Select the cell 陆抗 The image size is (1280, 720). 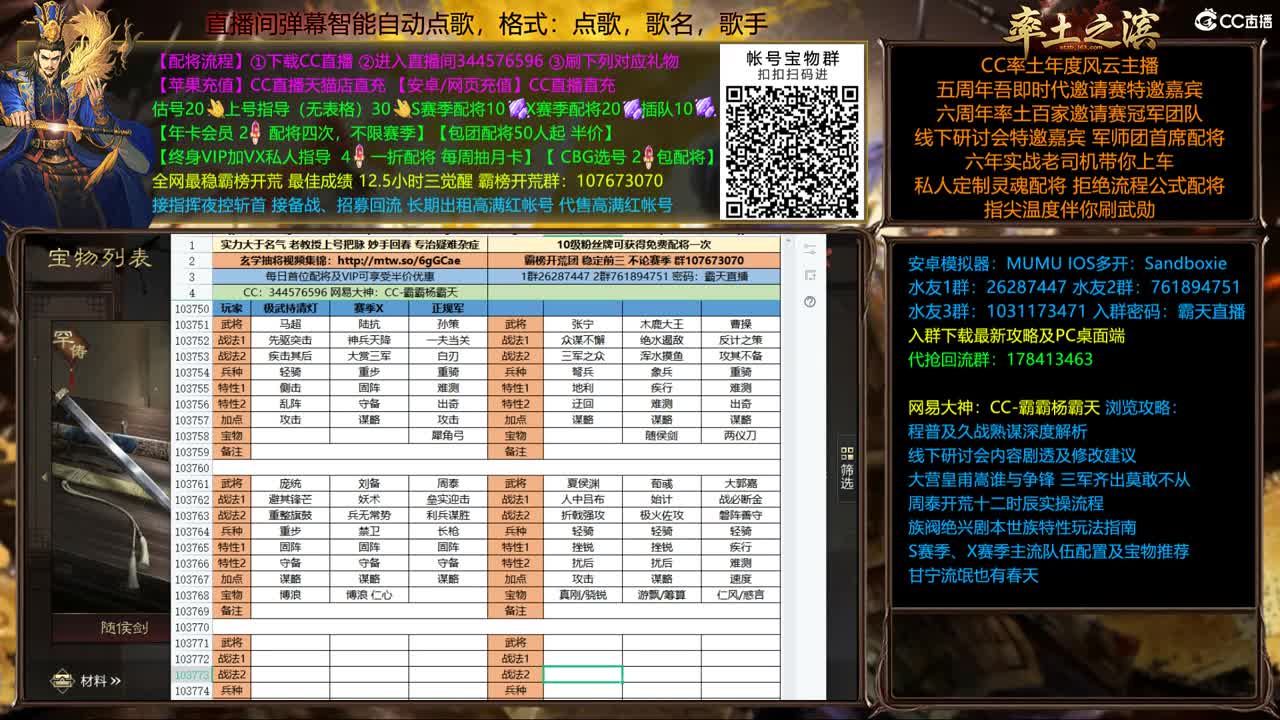pyautogui.click(x=369, y=325)
